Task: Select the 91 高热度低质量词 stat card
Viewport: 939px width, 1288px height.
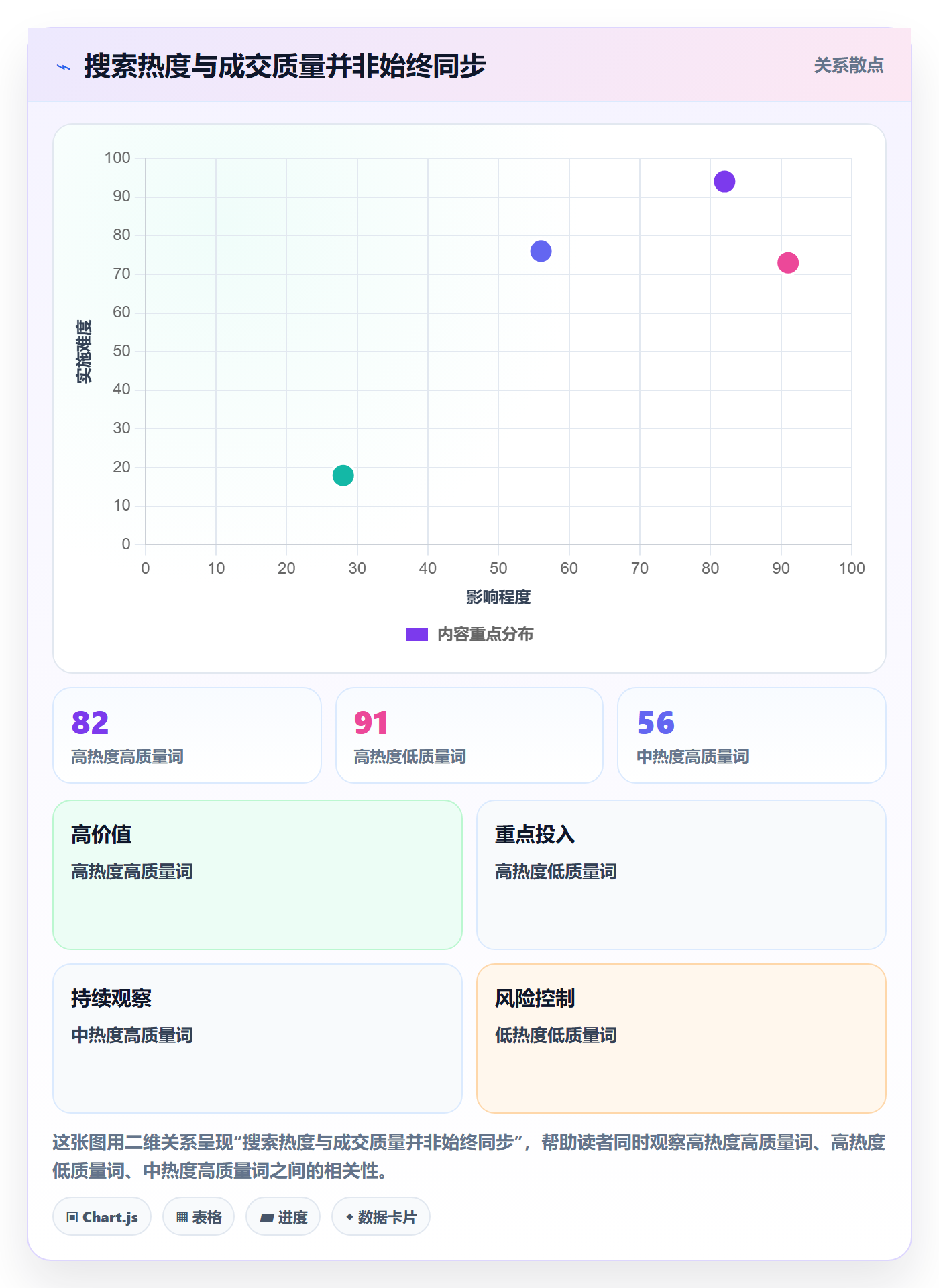Action: pyautogui.click(x=469, y=735)
